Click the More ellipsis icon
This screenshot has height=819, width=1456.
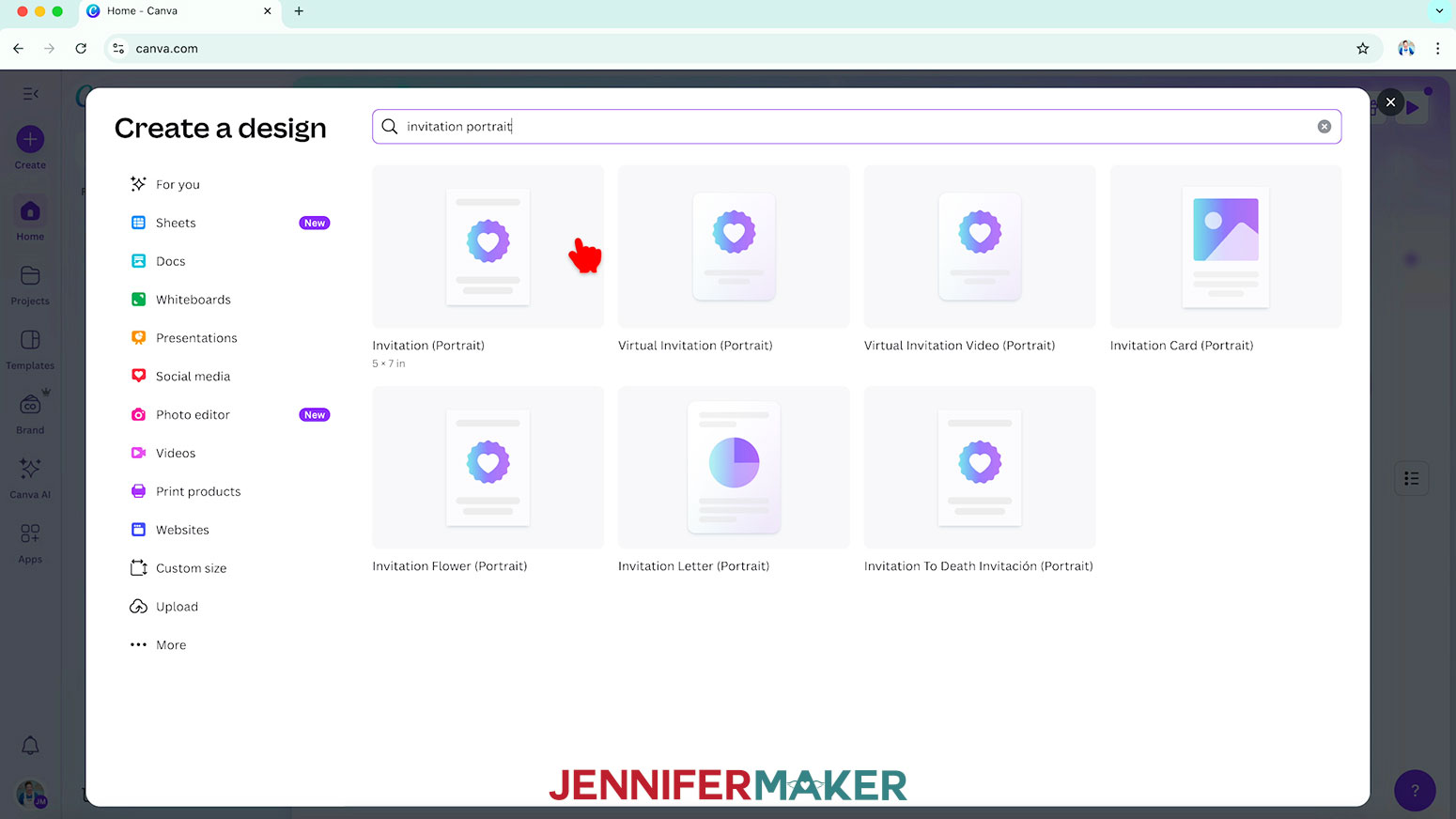click(138, 645)
